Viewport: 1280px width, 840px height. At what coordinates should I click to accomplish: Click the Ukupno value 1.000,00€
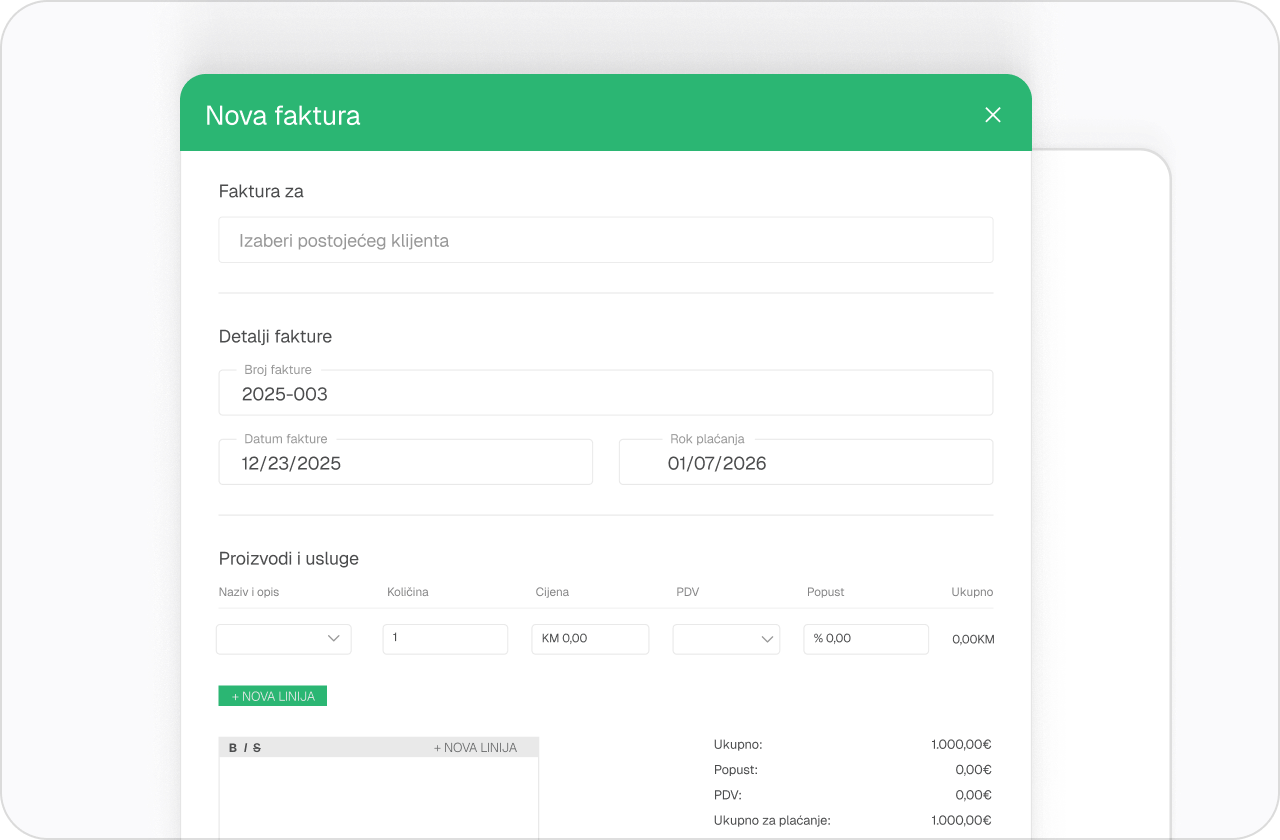pos(961,744)
